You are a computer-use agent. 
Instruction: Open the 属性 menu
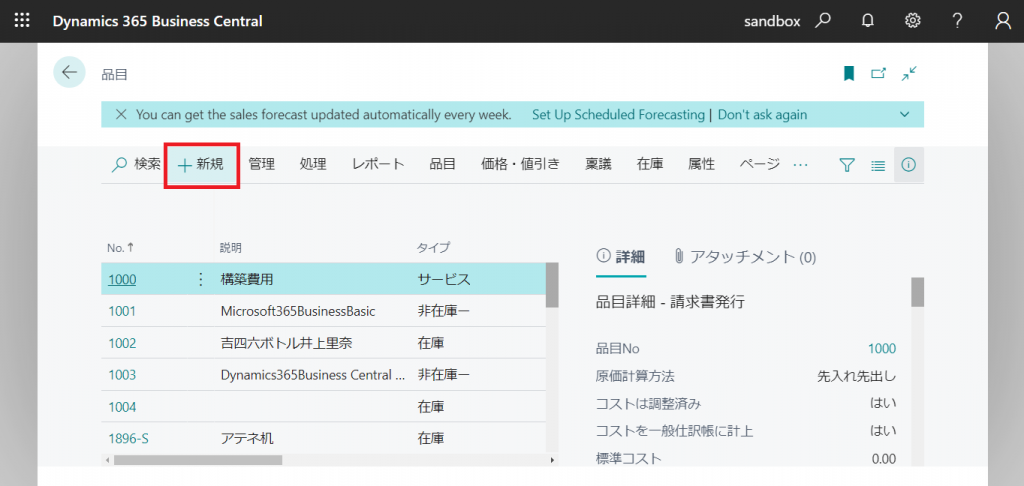coord(701,165)
